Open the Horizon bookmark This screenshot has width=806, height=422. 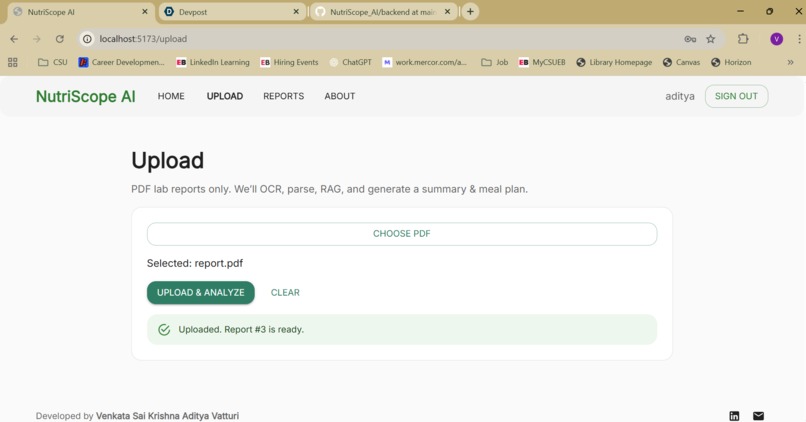[x=731, y=62]
